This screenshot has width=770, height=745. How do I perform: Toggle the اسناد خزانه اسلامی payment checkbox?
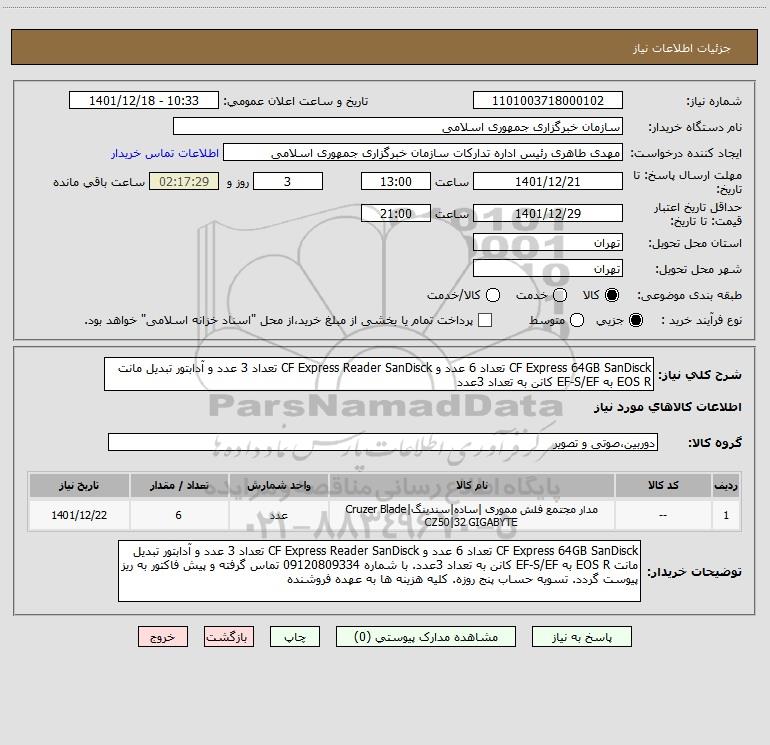click(x=485, y=320)
